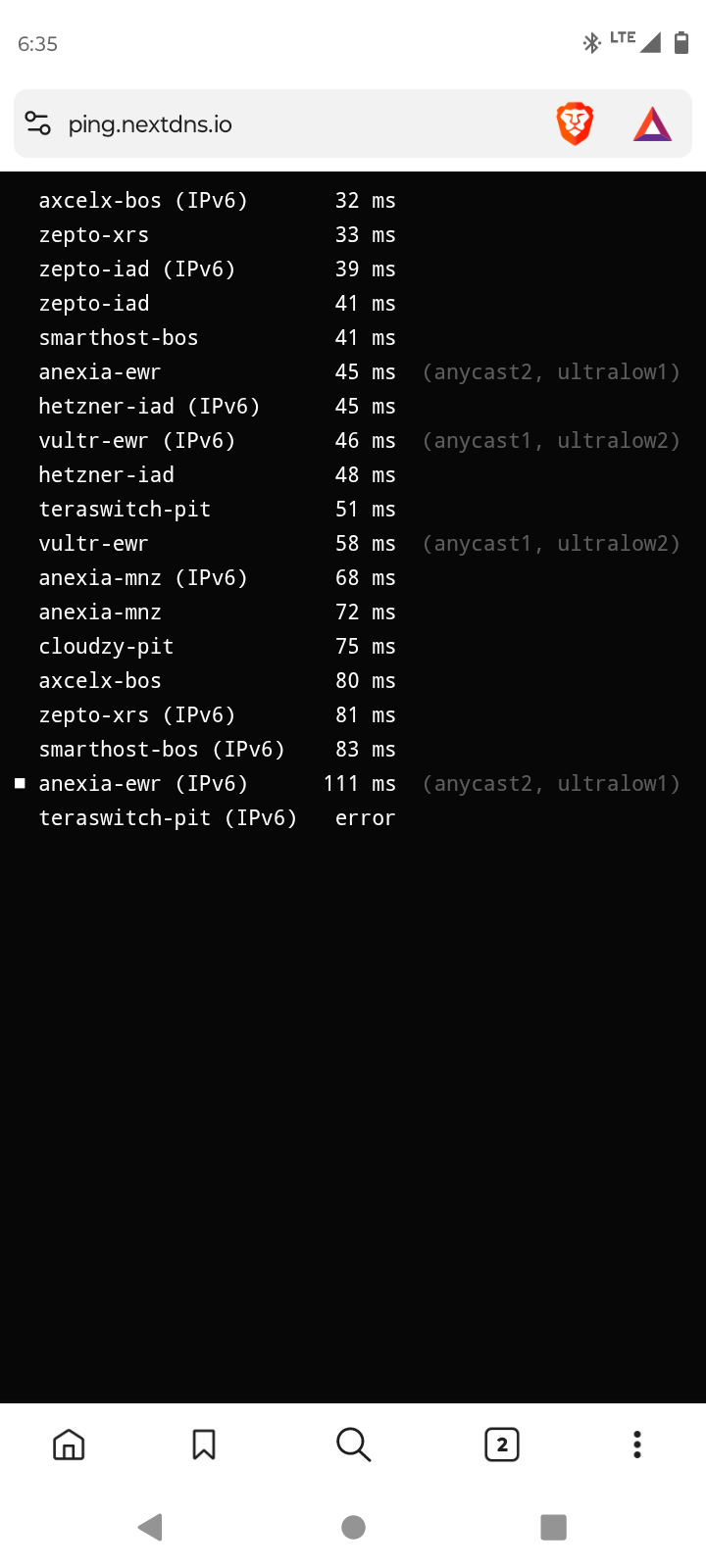This screenshot has height=1568, width=706.
Task: Open the three-dot browser menu
Action: click(x=637, y=1445)
